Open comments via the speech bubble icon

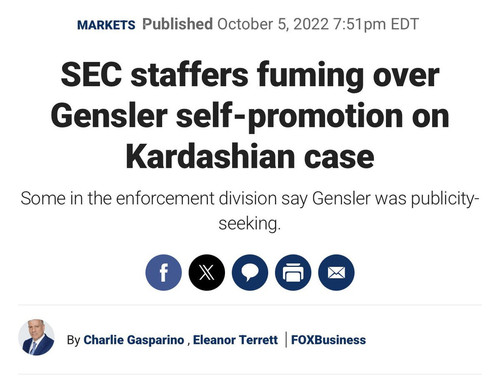pyautogui.click(x=250, y=272)
